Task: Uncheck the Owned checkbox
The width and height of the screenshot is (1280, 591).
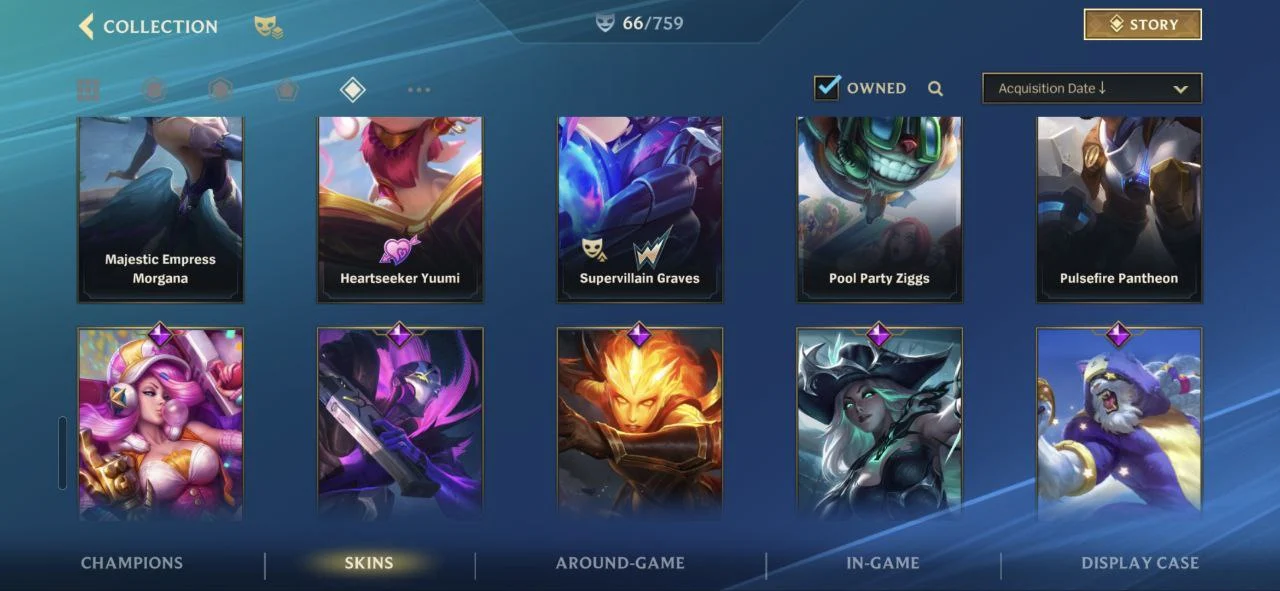Action: coord(827,87)
